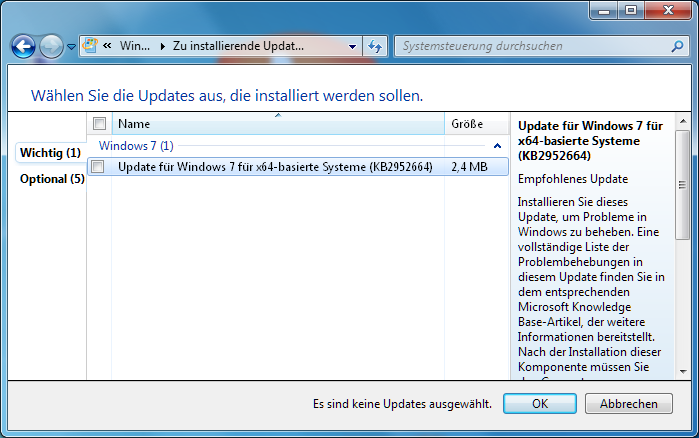
Task: Open the recent pages dropdown arrow
Action: tap(71, 47)
